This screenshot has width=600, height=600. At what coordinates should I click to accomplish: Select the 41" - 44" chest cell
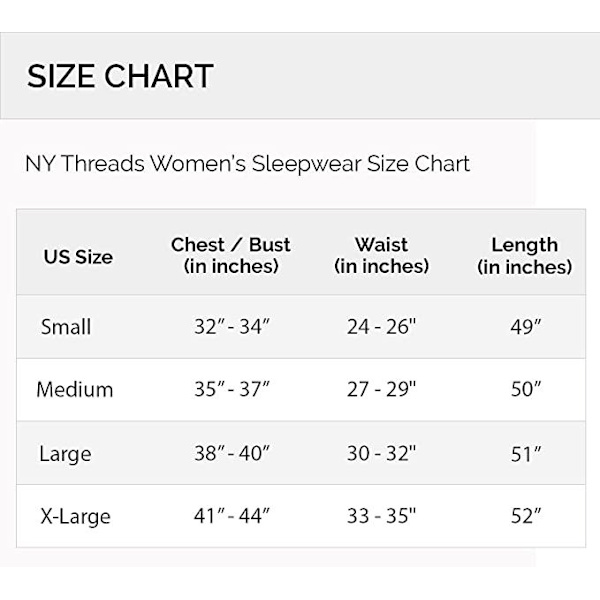click(x=232, y=516)
